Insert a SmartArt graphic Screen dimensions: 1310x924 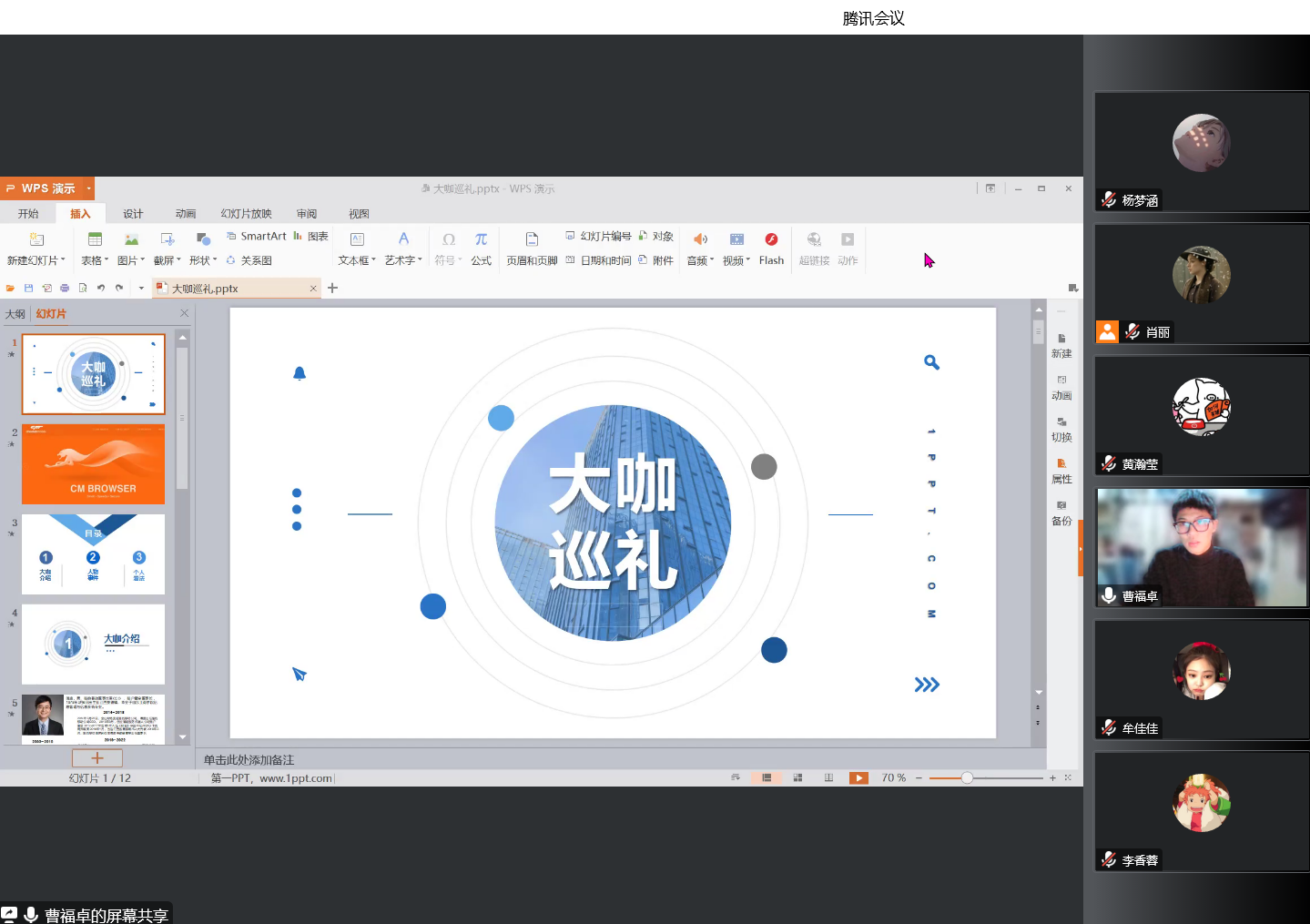(257, 237)
